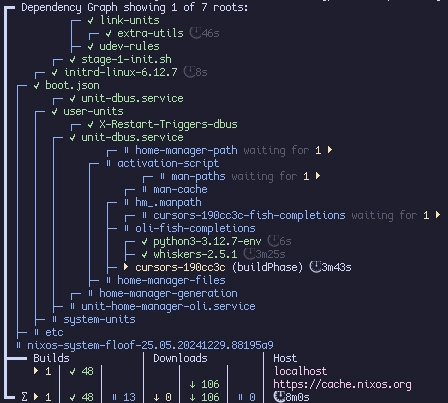Click the total elapsed clock icon at 8m0s
The height and width of the screenshot is (403, 448).
(x=279, y=397)
